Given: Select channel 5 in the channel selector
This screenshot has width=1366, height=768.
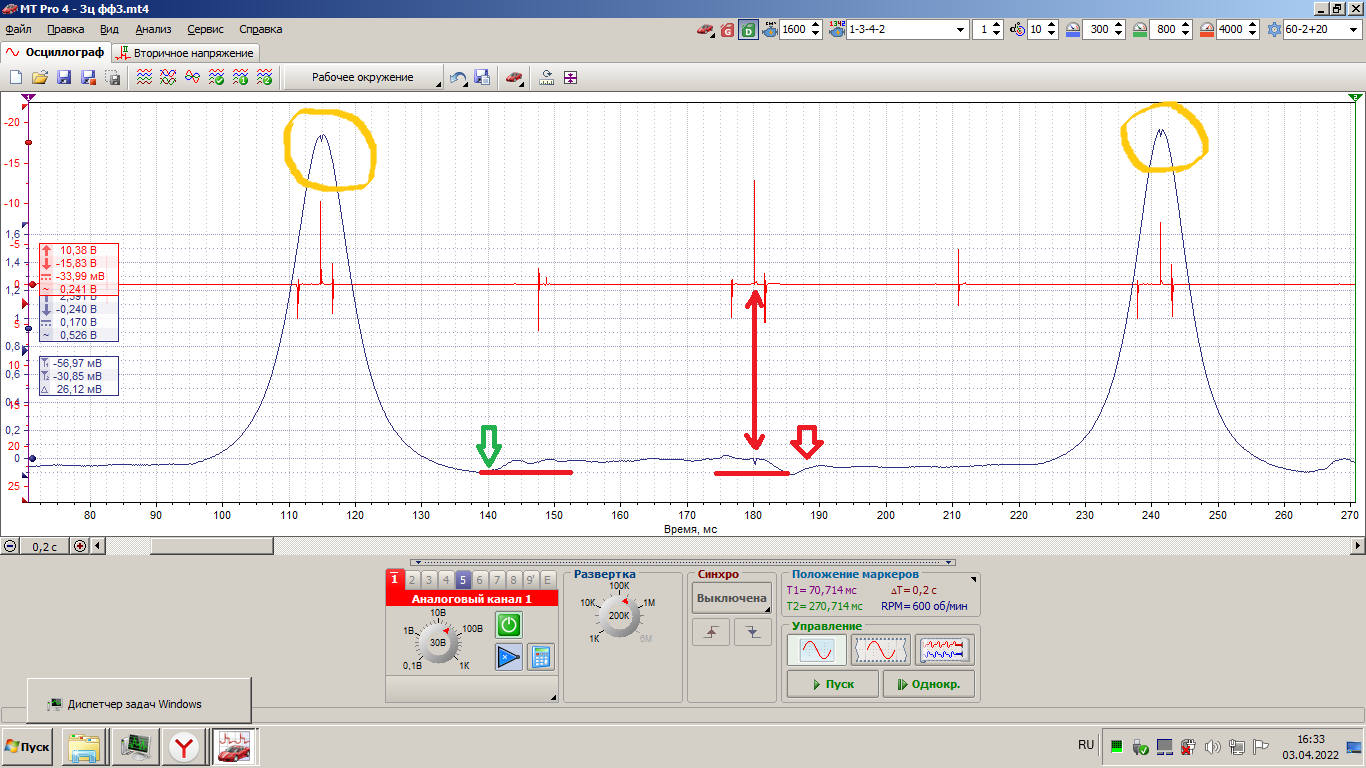Looking at the screenshot, I should click(x=463, y=579).
